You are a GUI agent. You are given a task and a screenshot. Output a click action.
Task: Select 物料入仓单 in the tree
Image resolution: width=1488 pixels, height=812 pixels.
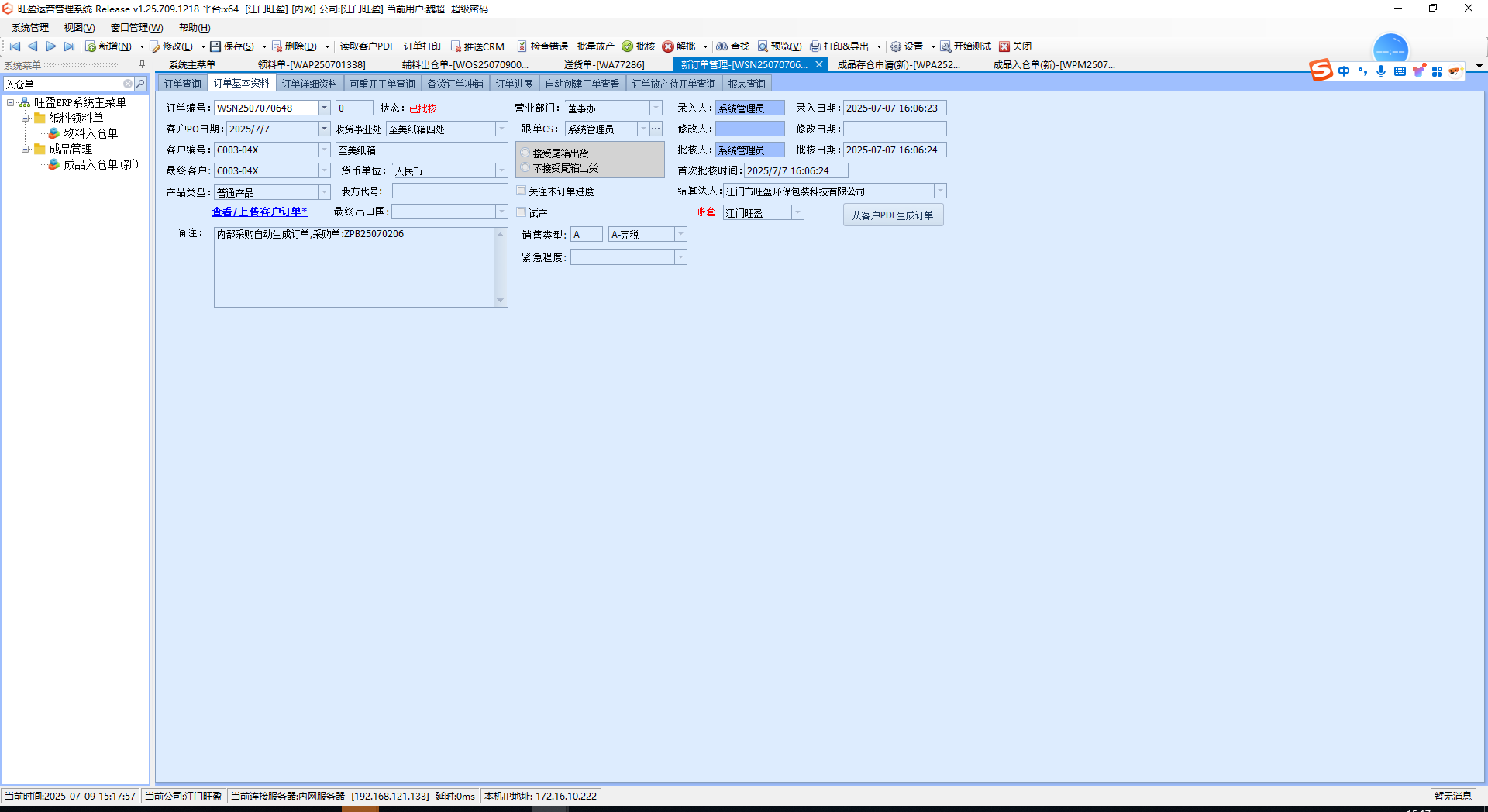[x=91, y=133]
